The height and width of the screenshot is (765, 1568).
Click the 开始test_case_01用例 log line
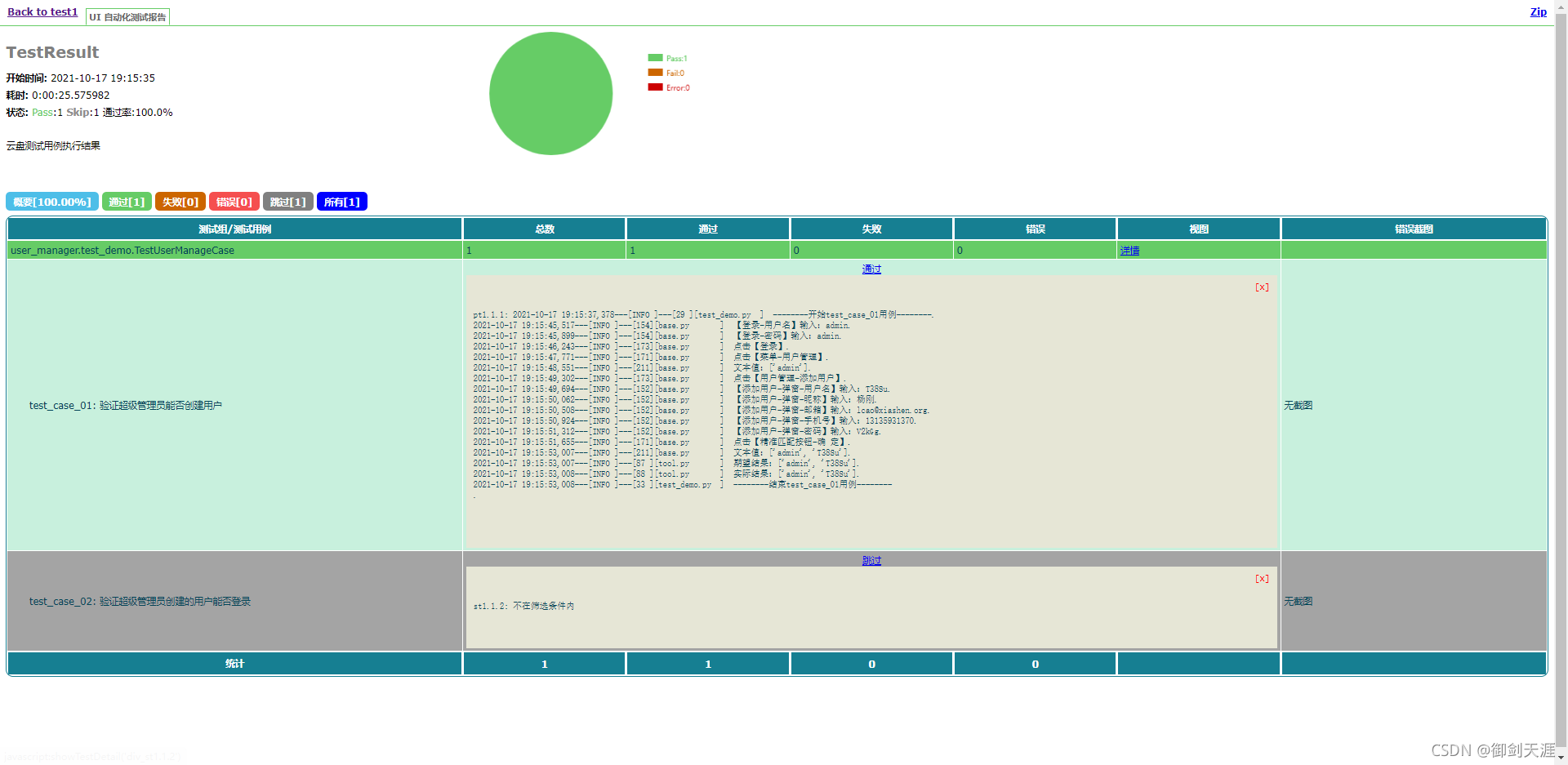tap(703, 315)
